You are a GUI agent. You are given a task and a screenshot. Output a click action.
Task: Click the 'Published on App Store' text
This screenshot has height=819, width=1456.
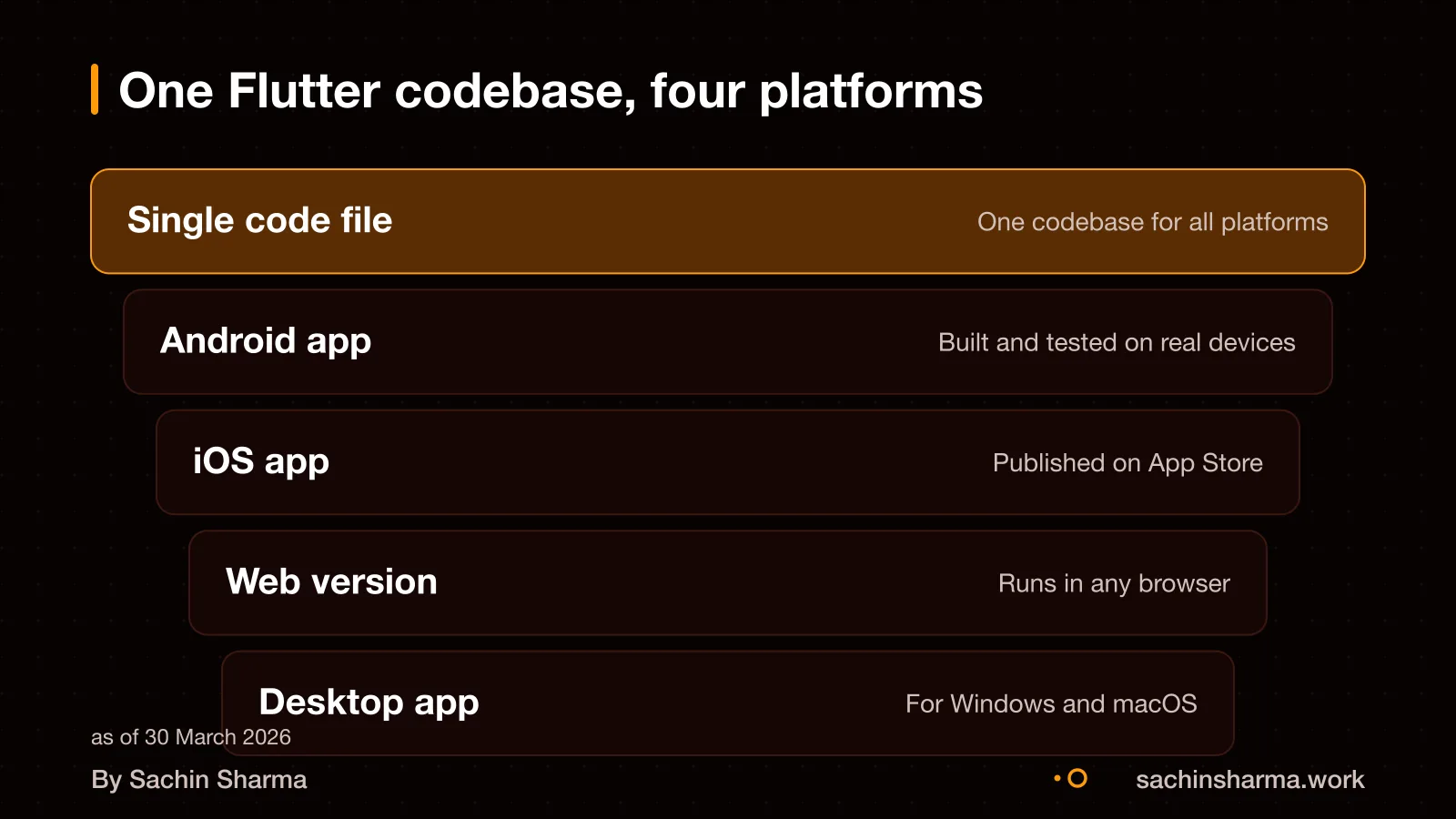pyautogui.click(x=1127, y=462)
